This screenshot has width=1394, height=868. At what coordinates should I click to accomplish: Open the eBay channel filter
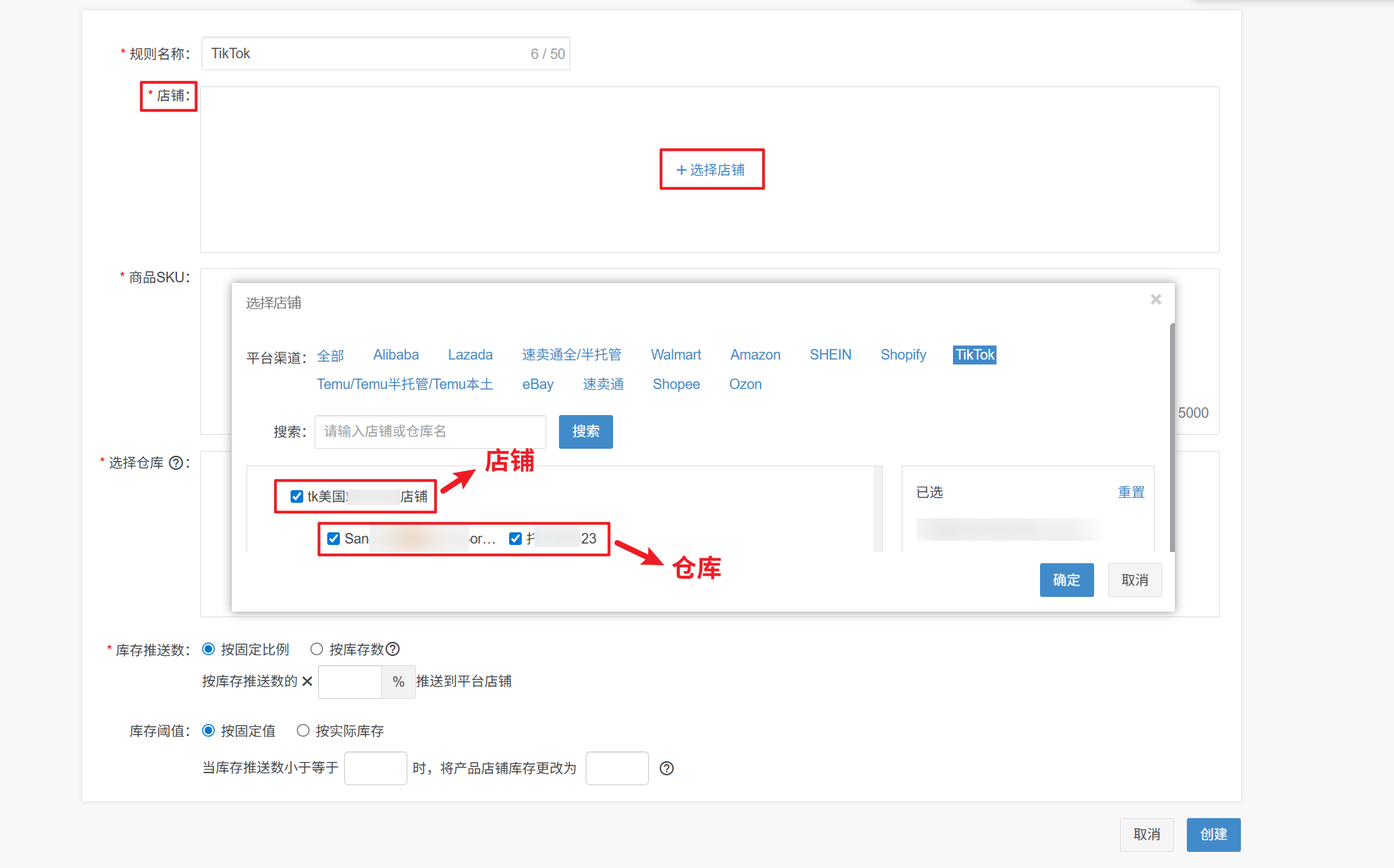pyautogui.click(x=537, y=384)
